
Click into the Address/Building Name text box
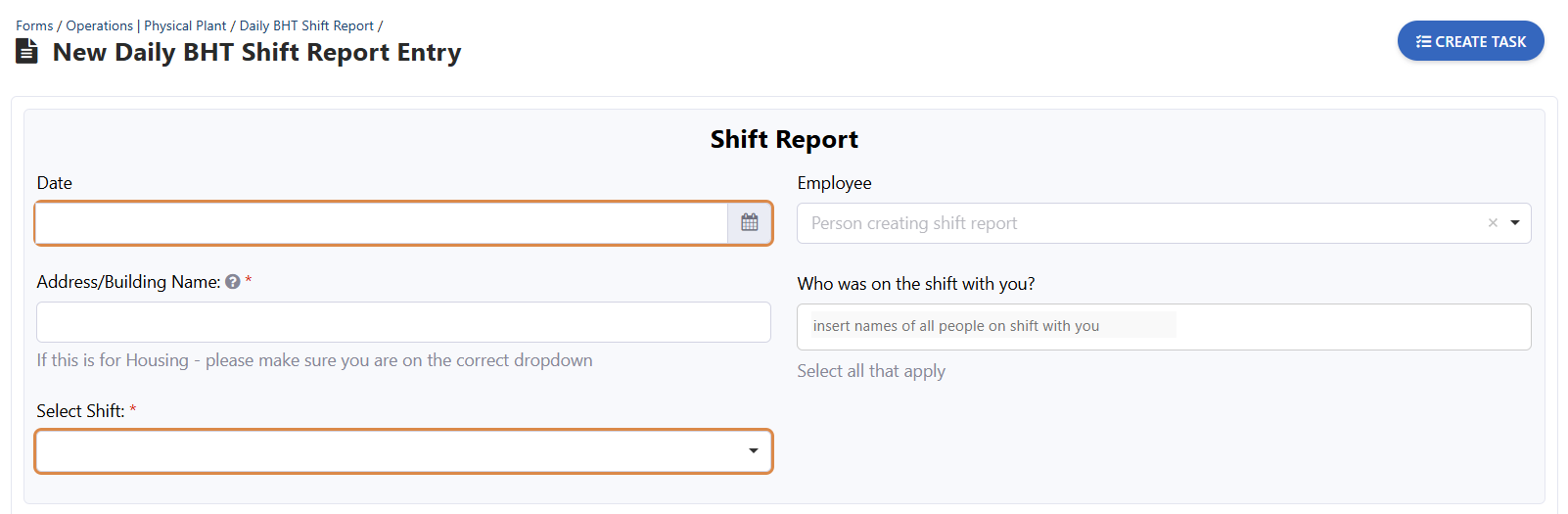[403, 322]
